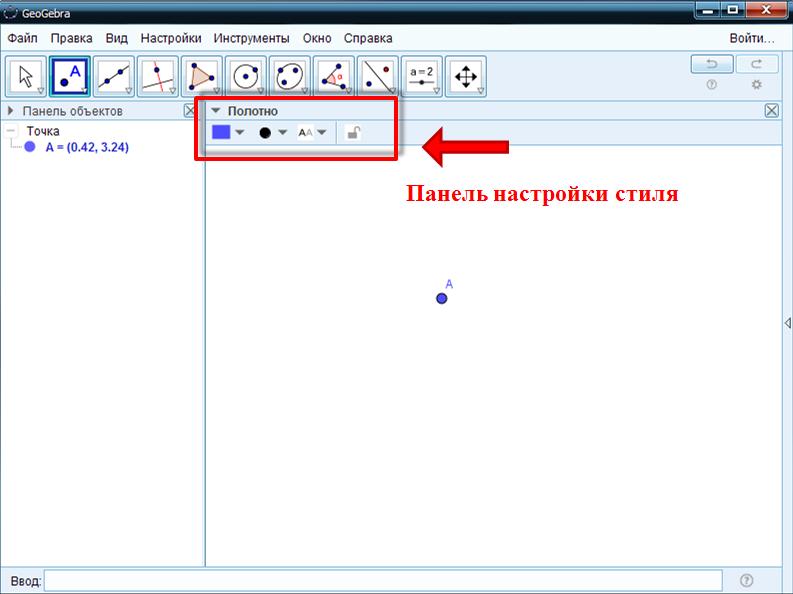Open the toolbar help question icon

pyautogui.click(x=712, y=85)
